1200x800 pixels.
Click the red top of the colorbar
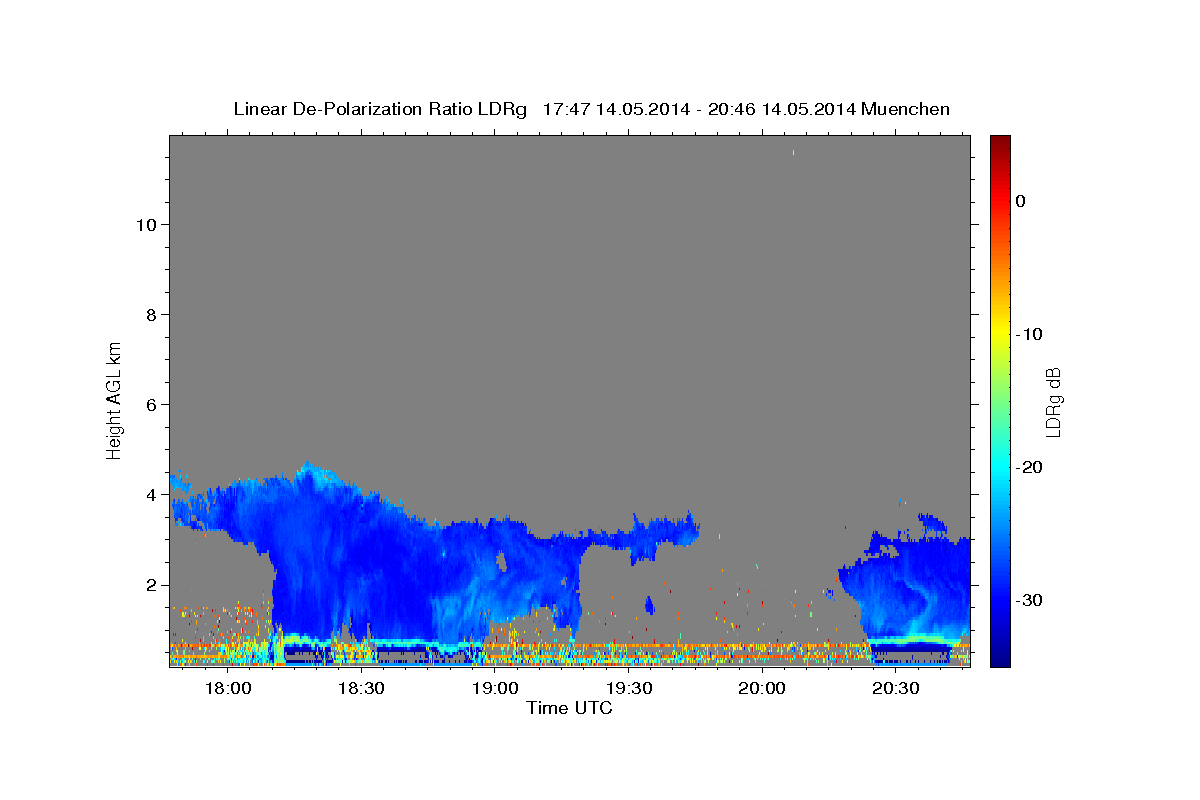[x=1000, y=143]
